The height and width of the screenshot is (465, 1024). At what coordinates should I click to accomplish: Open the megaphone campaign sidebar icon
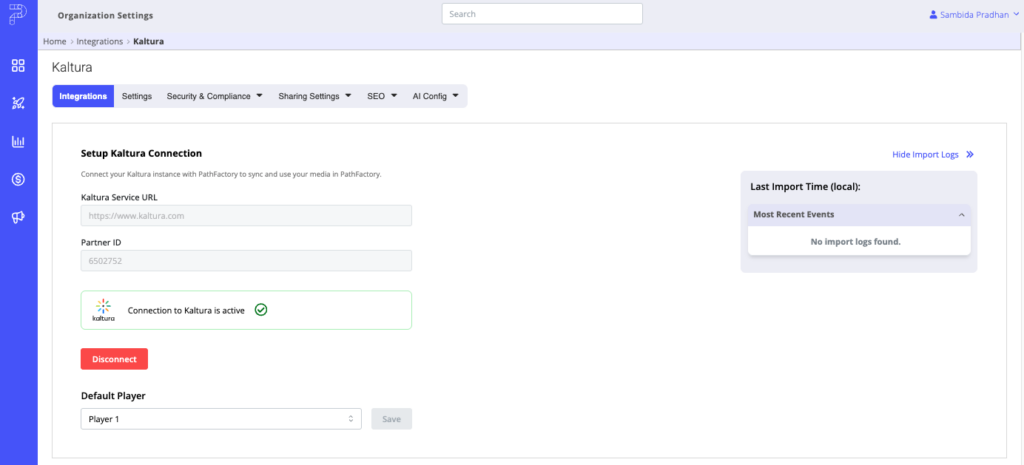tap(18, 217)
